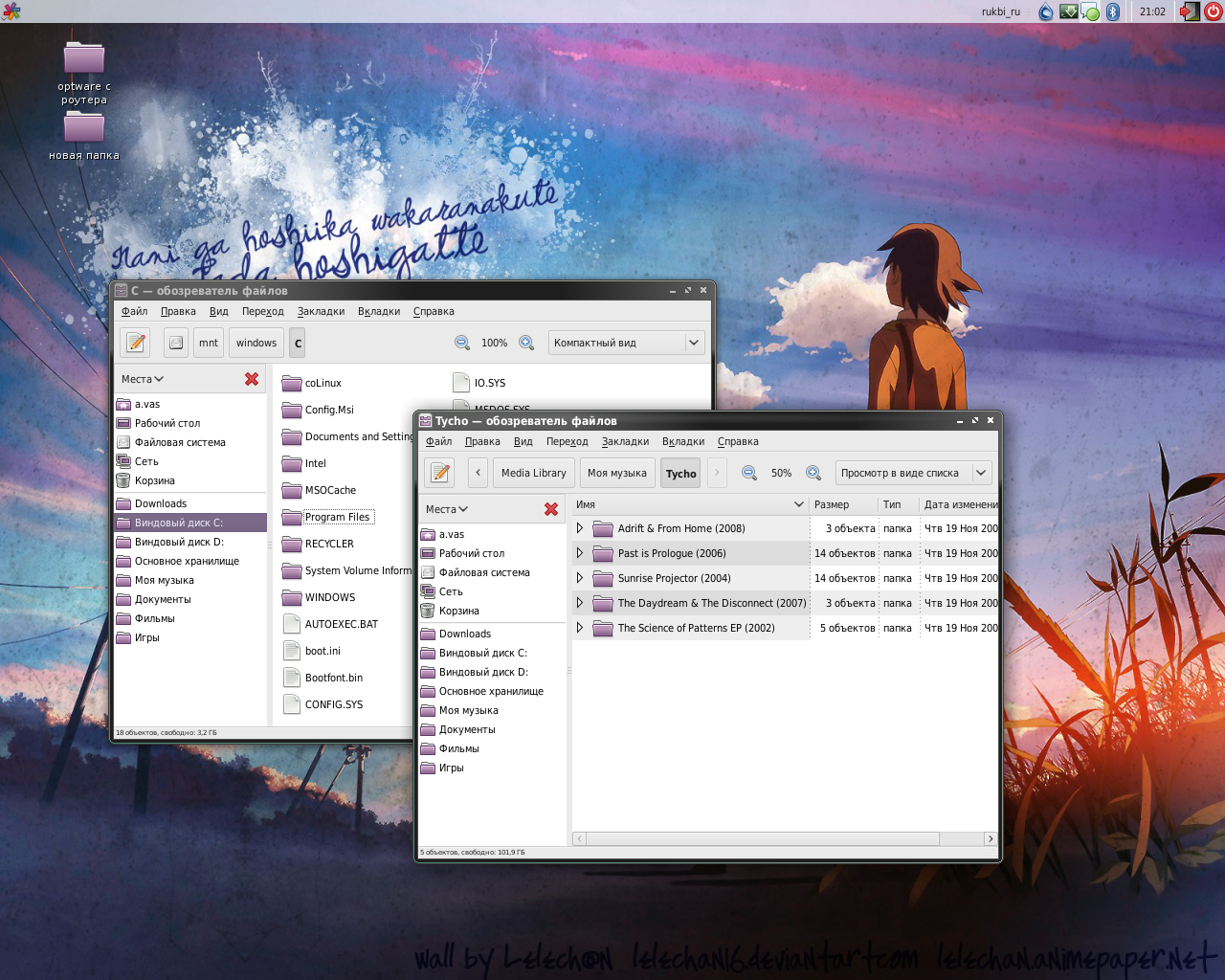Open the 'Справка' menu in Tycho window
This screenshot has height=980, width=1225.
pyautogui.click(x=738, y=441)
